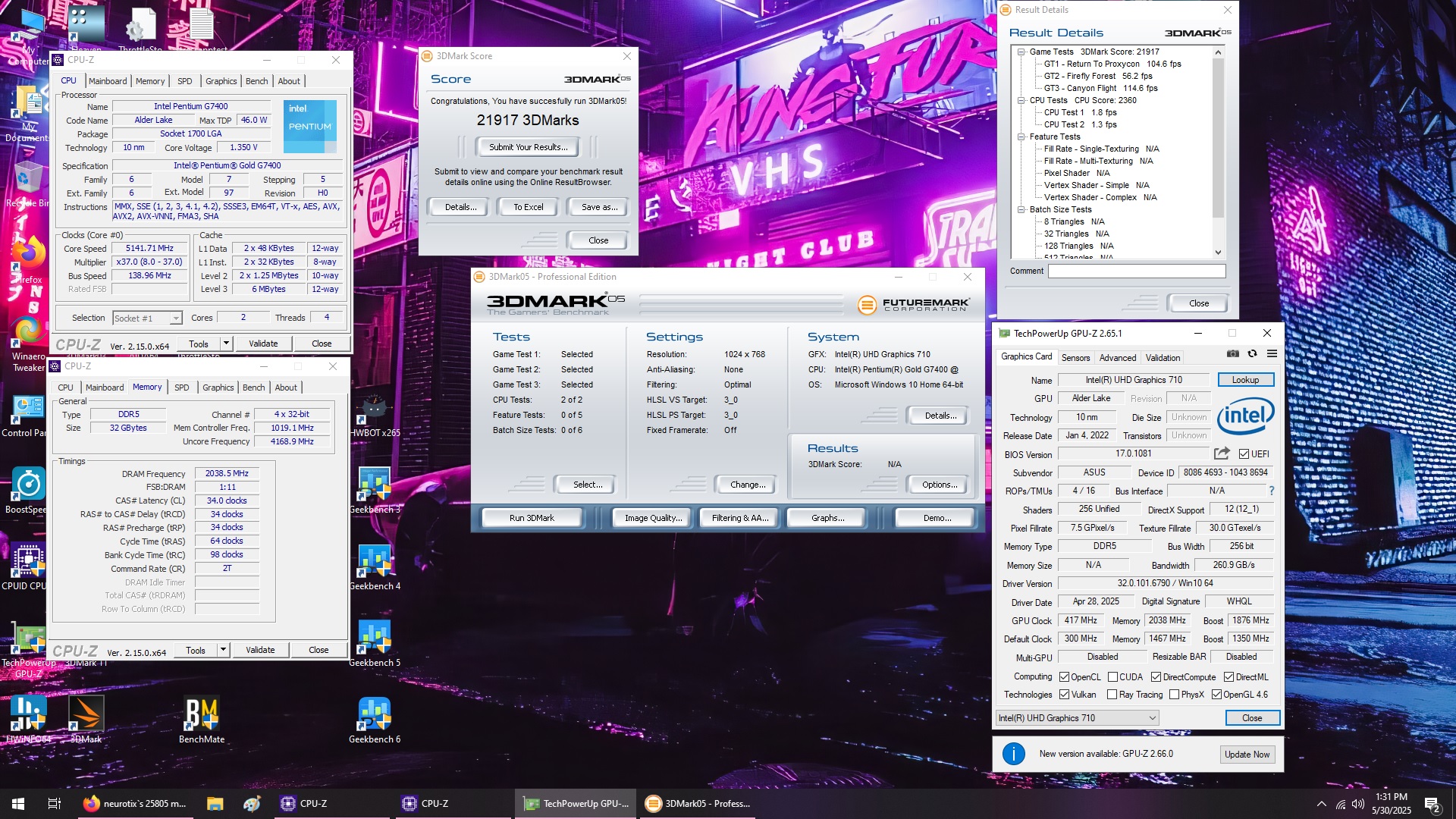Open BoostSpeed desktop icon

pyautogui.click(x=28, y=491)
